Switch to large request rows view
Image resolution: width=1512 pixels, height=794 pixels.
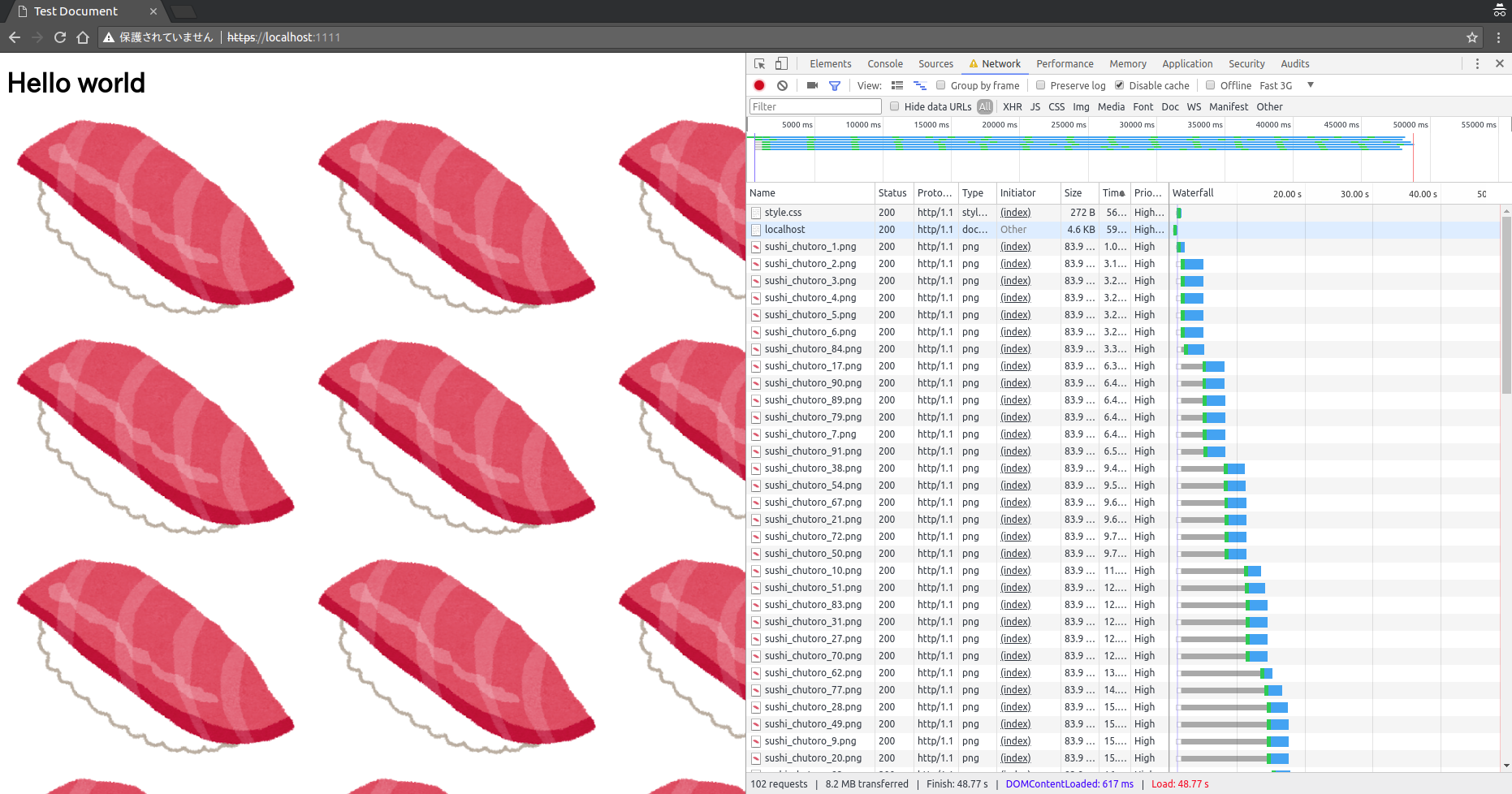897,85
